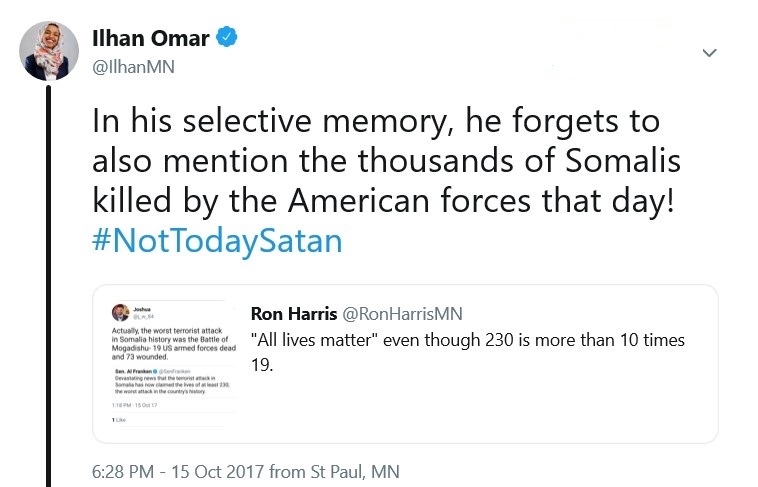Open the #NotTodaySatan hashtag
This screenshot has height=487, width=758.
pos(217,241)
